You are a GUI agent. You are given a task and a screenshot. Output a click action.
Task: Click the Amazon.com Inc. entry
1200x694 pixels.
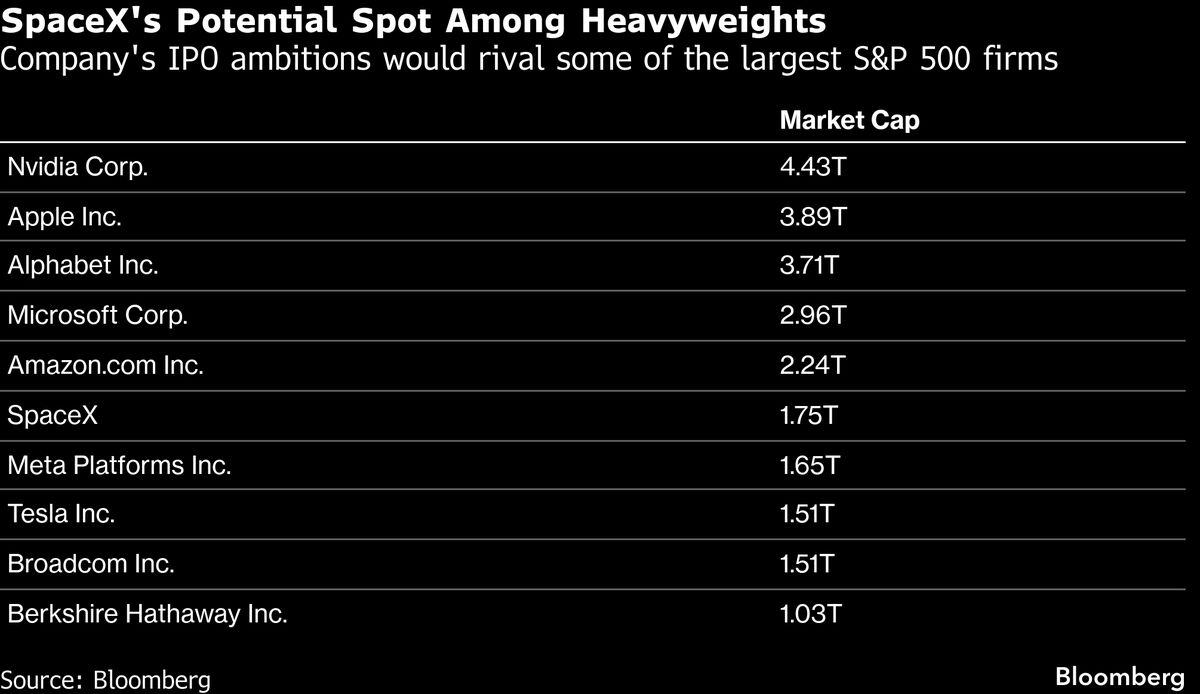click(x=105, y=366)
